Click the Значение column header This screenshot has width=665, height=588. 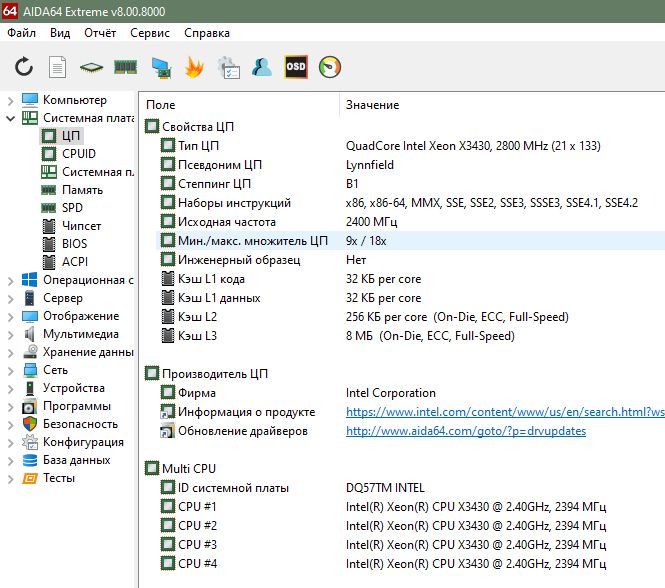pyautogui.click(x=372, y=105)
